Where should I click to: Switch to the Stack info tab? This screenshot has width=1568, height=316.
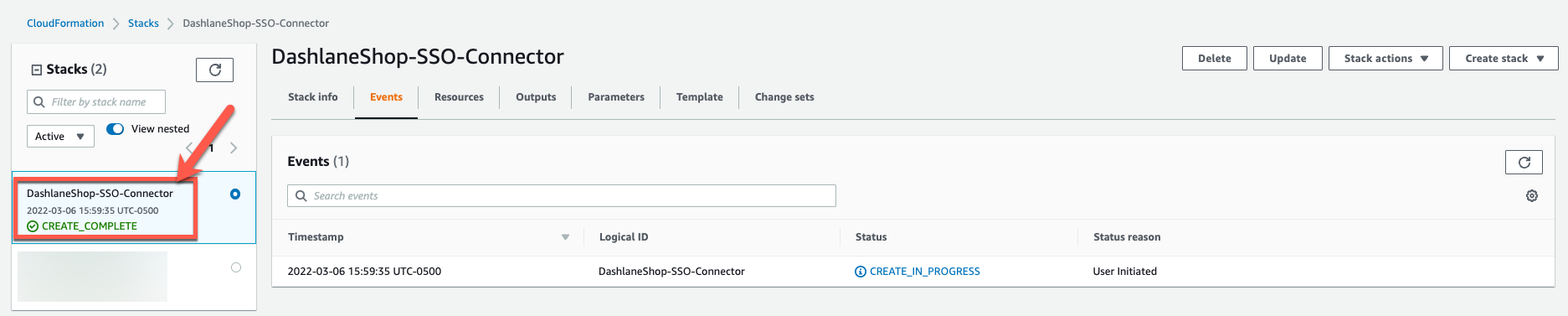pos(313,97)
